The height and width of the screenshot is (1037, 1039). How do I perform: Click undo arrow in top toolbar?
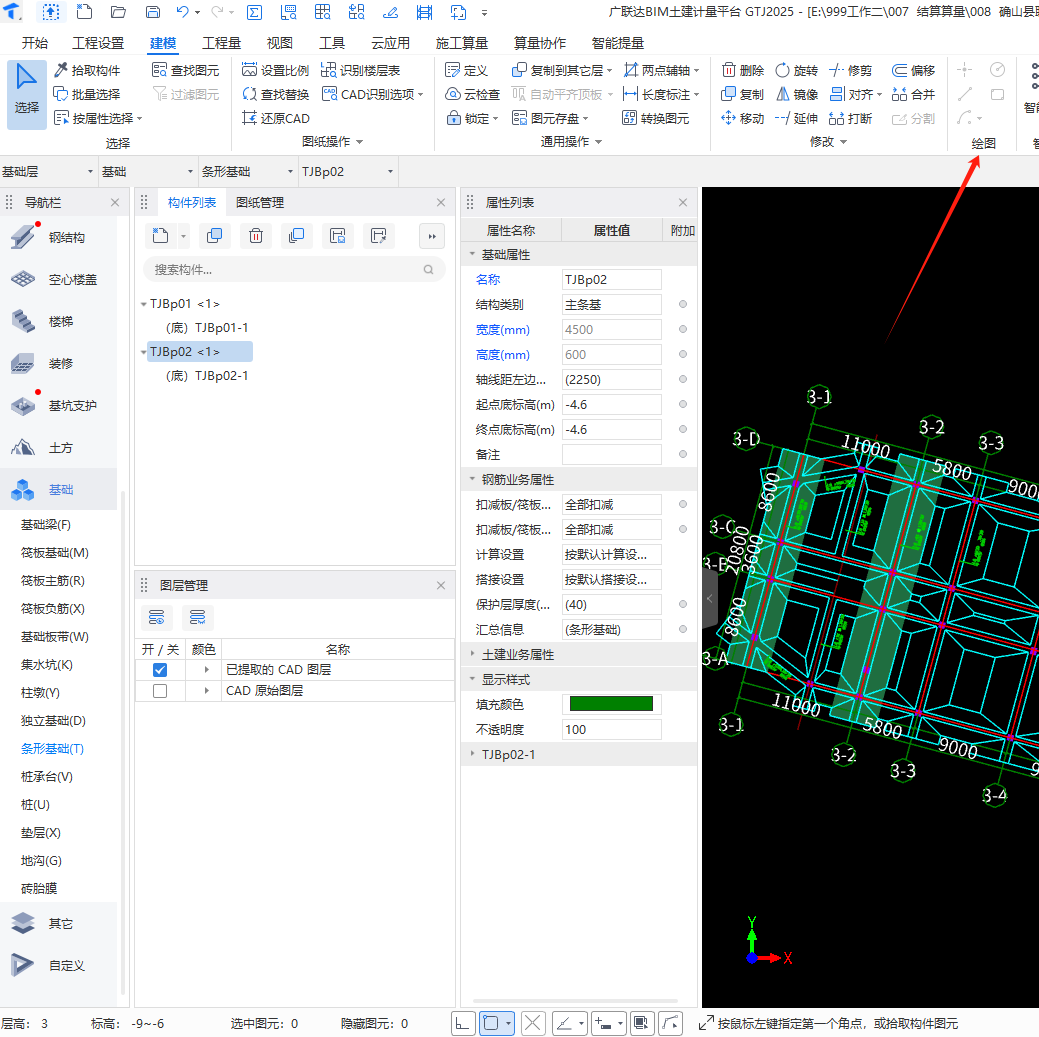click(x=182, y=12)
